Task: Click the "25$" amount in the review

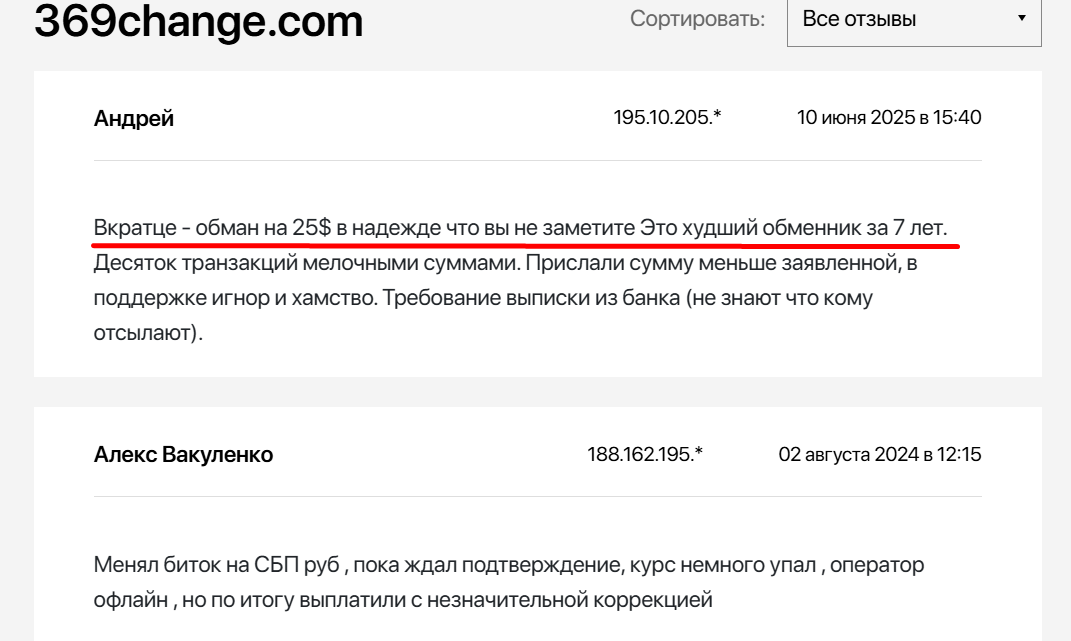Action: coord(311,228)
